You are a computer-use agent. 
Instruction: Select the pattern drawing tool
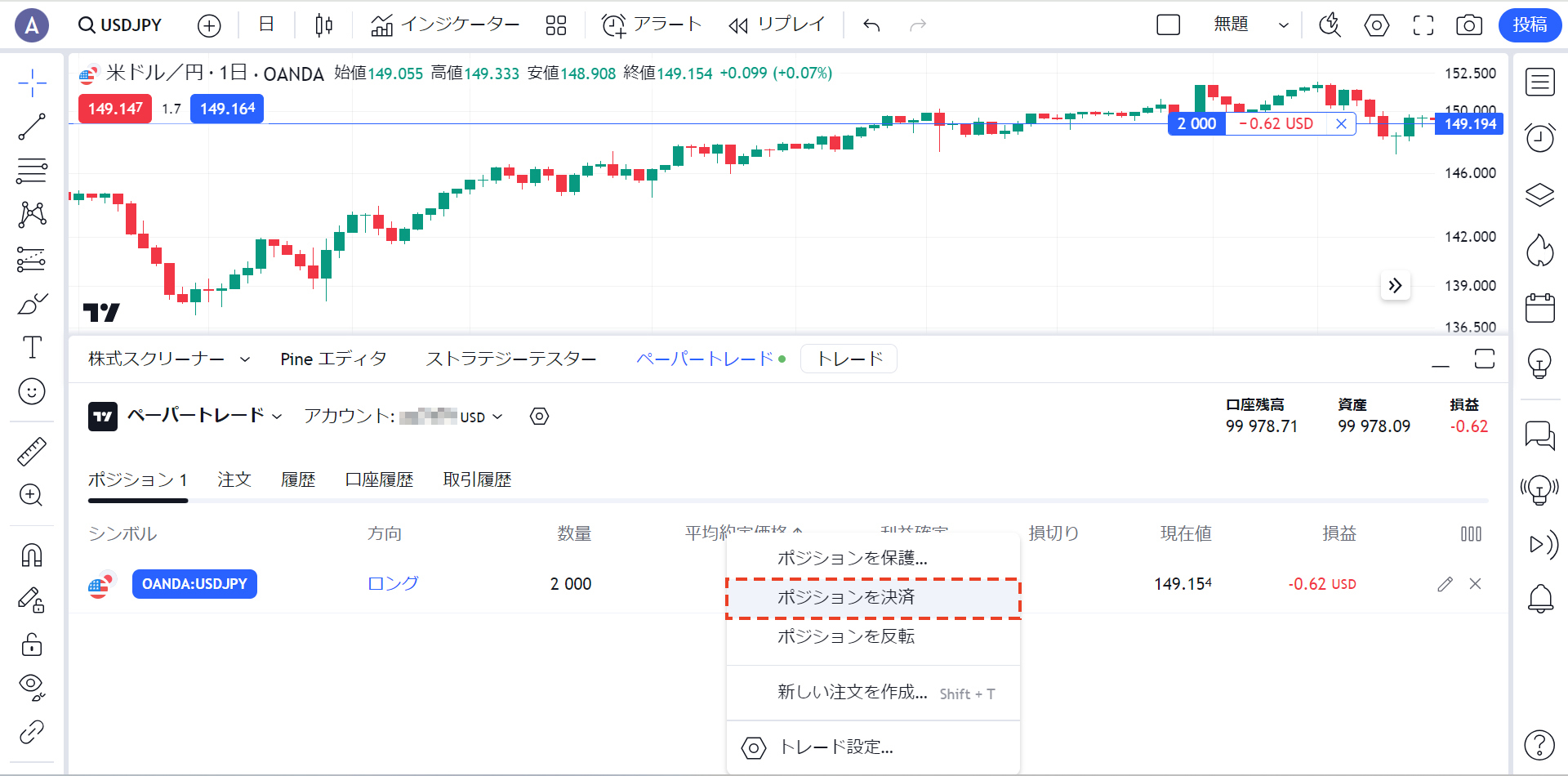point(32,215)
